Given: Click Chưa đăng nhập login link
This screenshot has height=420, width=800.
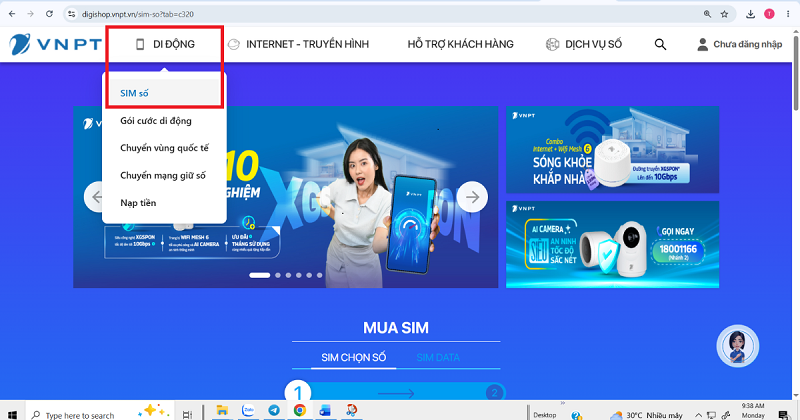Looking at the screenshot, I should (747, 44).
